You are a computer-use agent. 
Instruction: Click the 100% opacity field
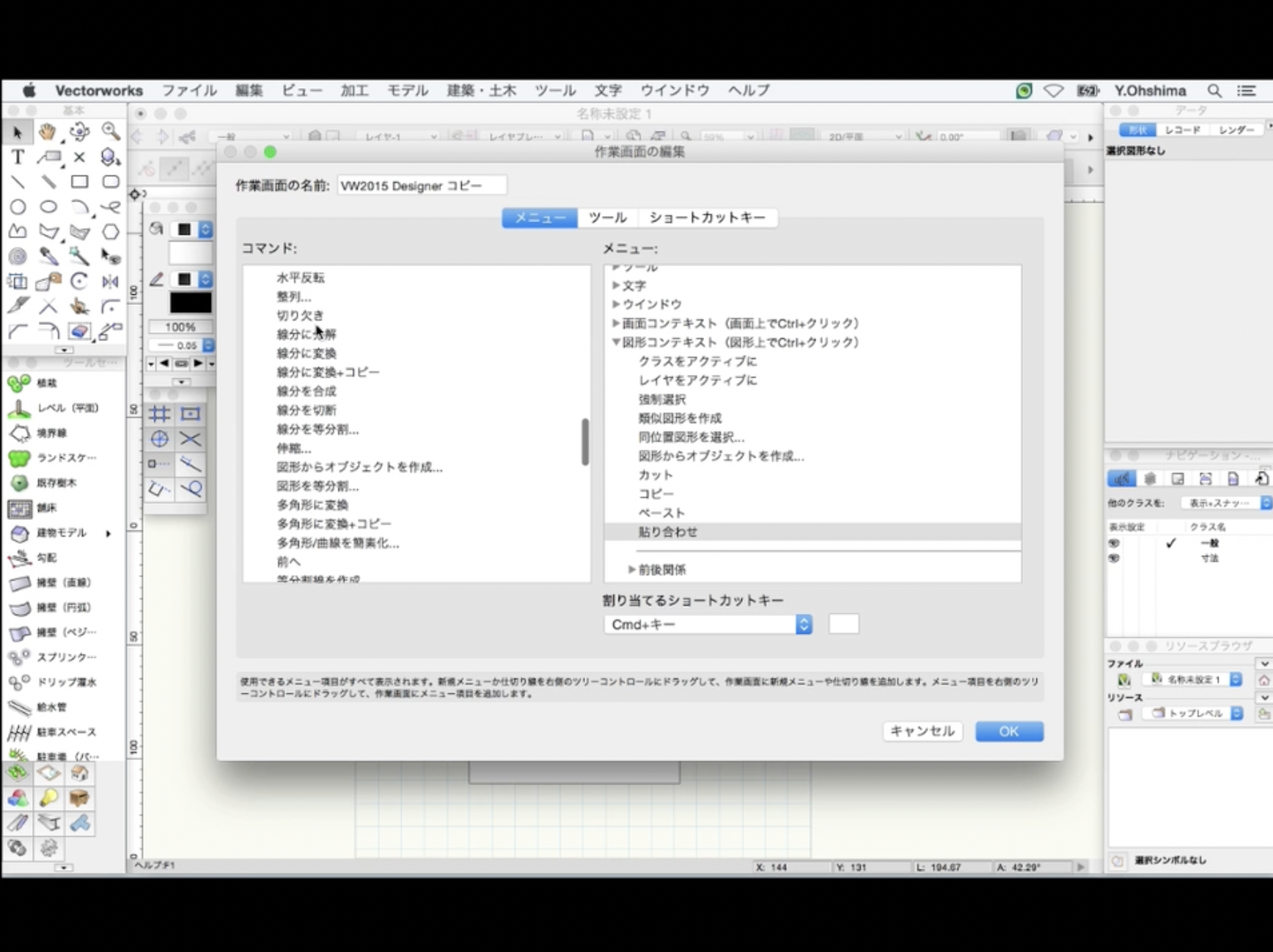point(180,327)
